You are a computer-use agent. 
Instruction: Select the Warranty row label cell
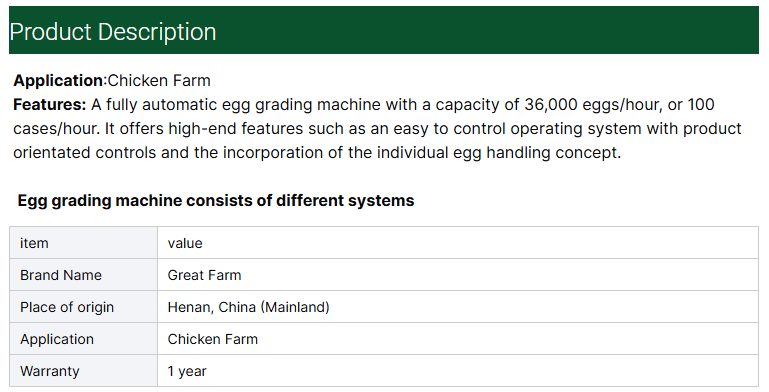tap(83, 370)
